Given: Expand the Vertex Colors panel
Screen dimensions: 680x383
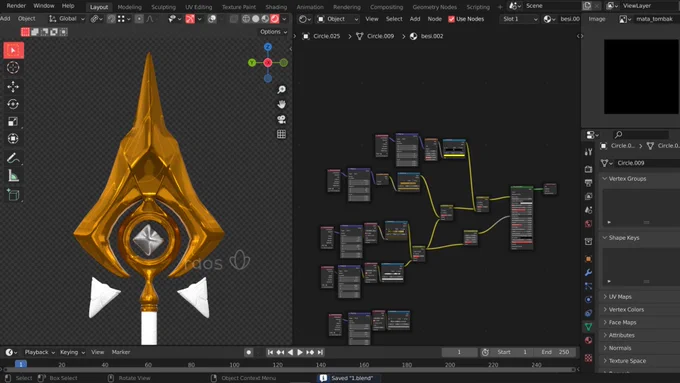Looking at the screenshot, I should (626, 310).
